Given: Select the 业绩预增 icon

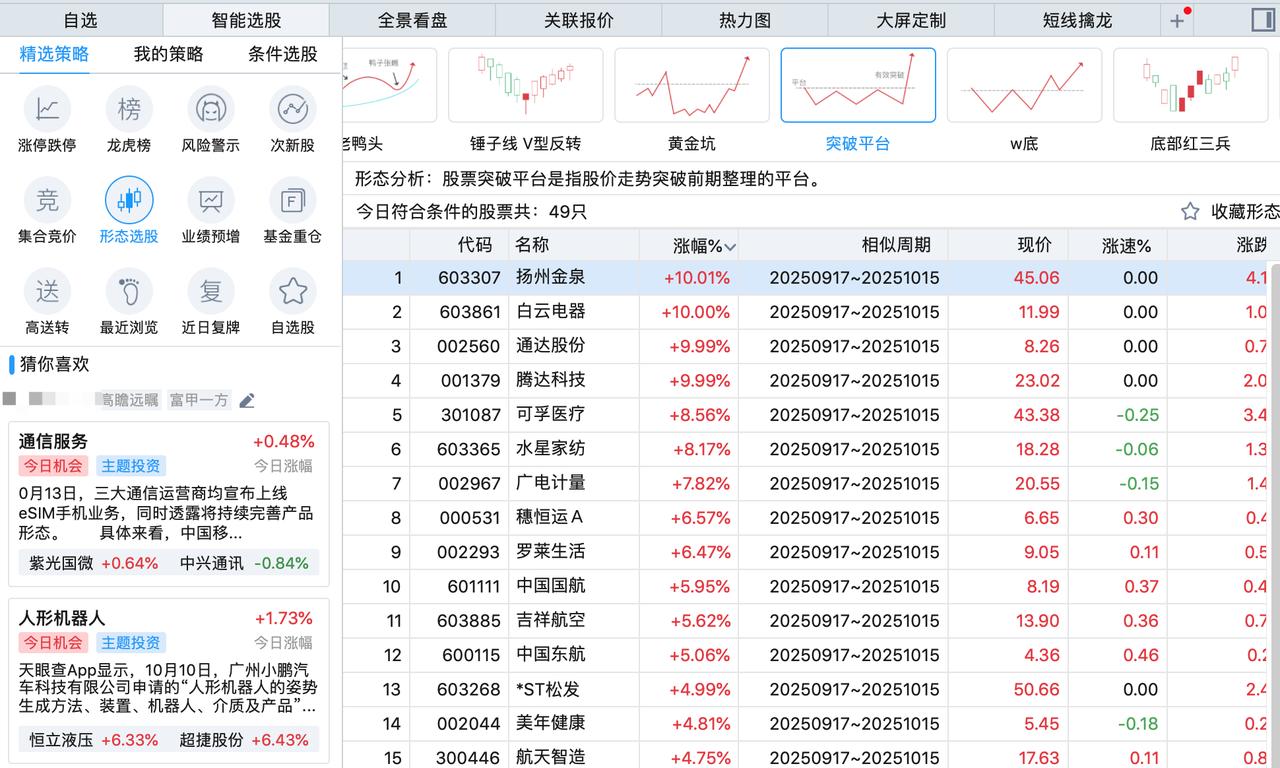Looking at the screenshot, I should (x=210, y=199).
